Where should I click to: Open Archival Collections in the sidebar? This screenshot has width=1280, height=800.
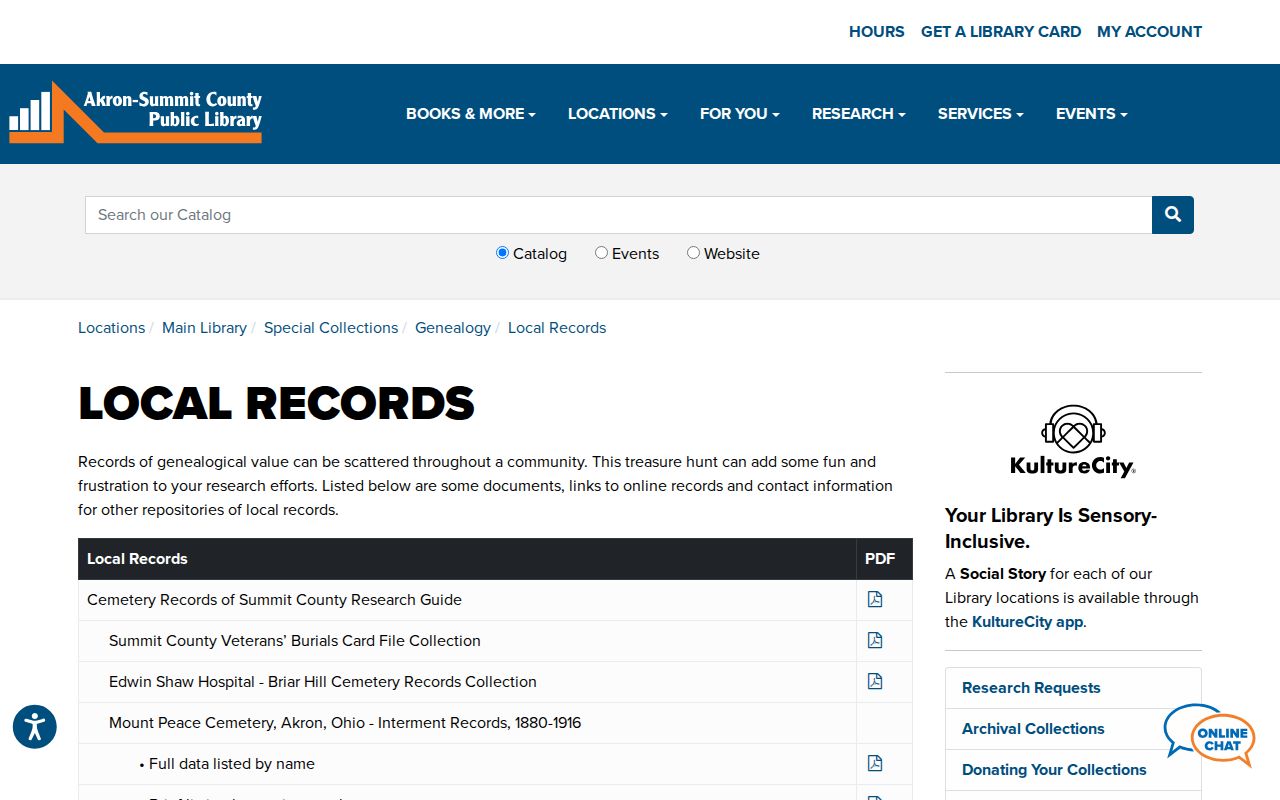(x=1073, y=729)
